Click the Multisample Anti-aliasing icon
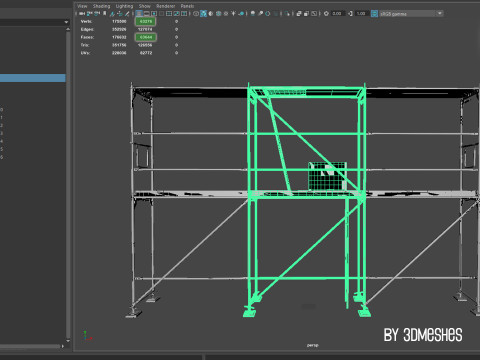Screen dimensions: 480x360 (268, 14)
